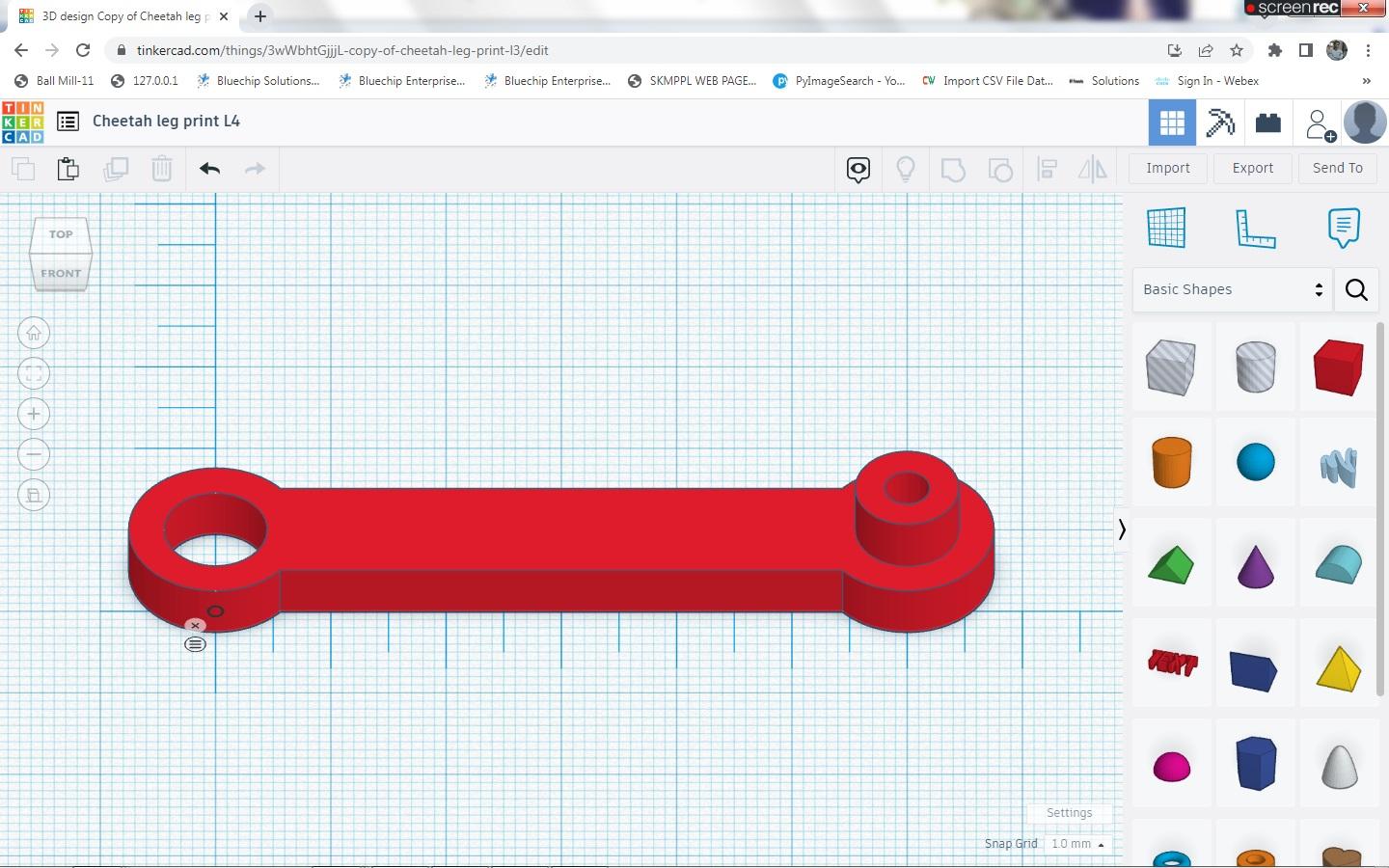Pick the striped Box hole shape
Image resolution: width=1389 pixels, height=868 pixels.
tap(1171, 366)
